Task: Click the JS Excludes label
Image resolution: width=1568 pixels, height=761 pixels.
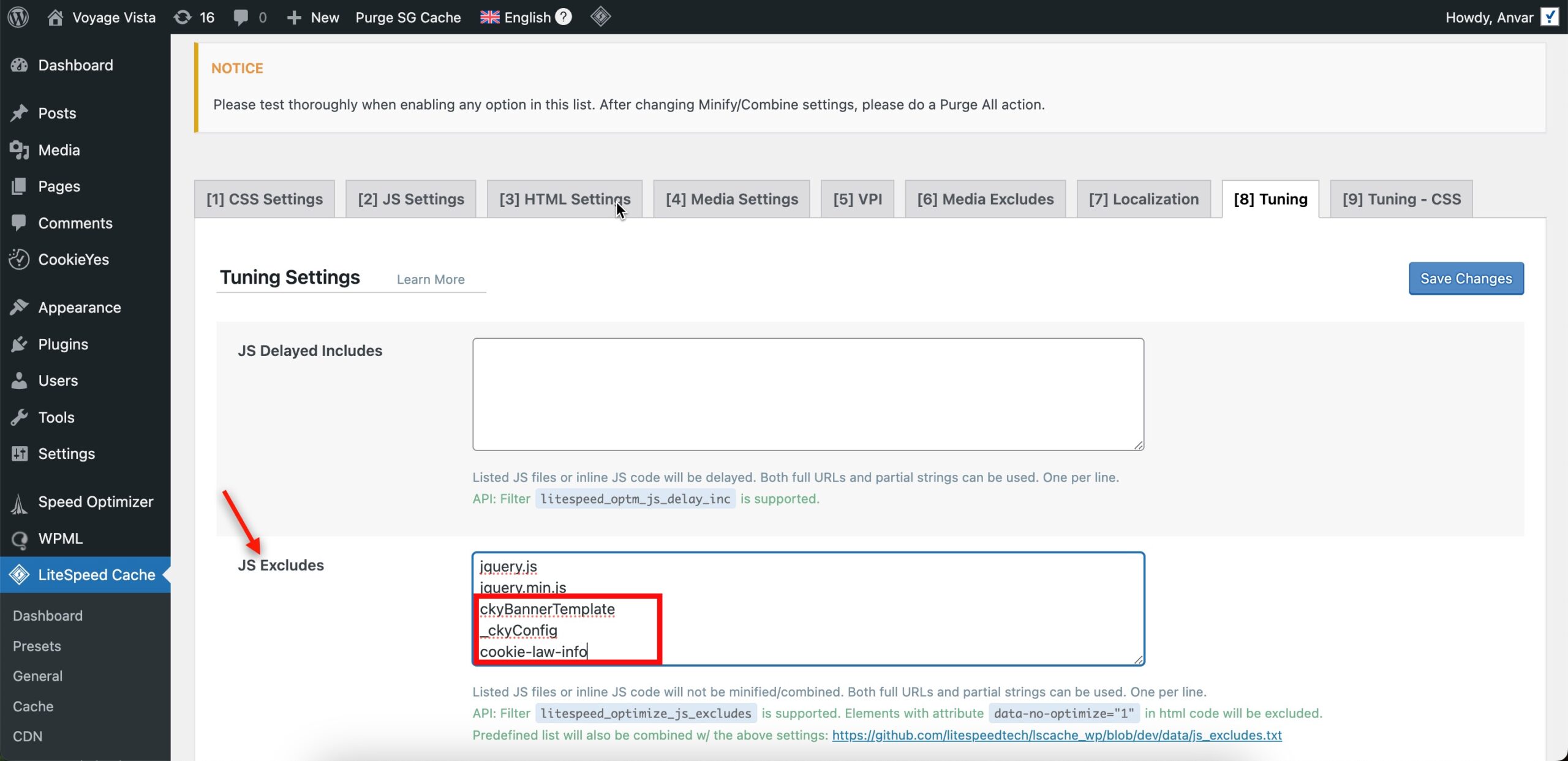Action: tap(281, 565)
